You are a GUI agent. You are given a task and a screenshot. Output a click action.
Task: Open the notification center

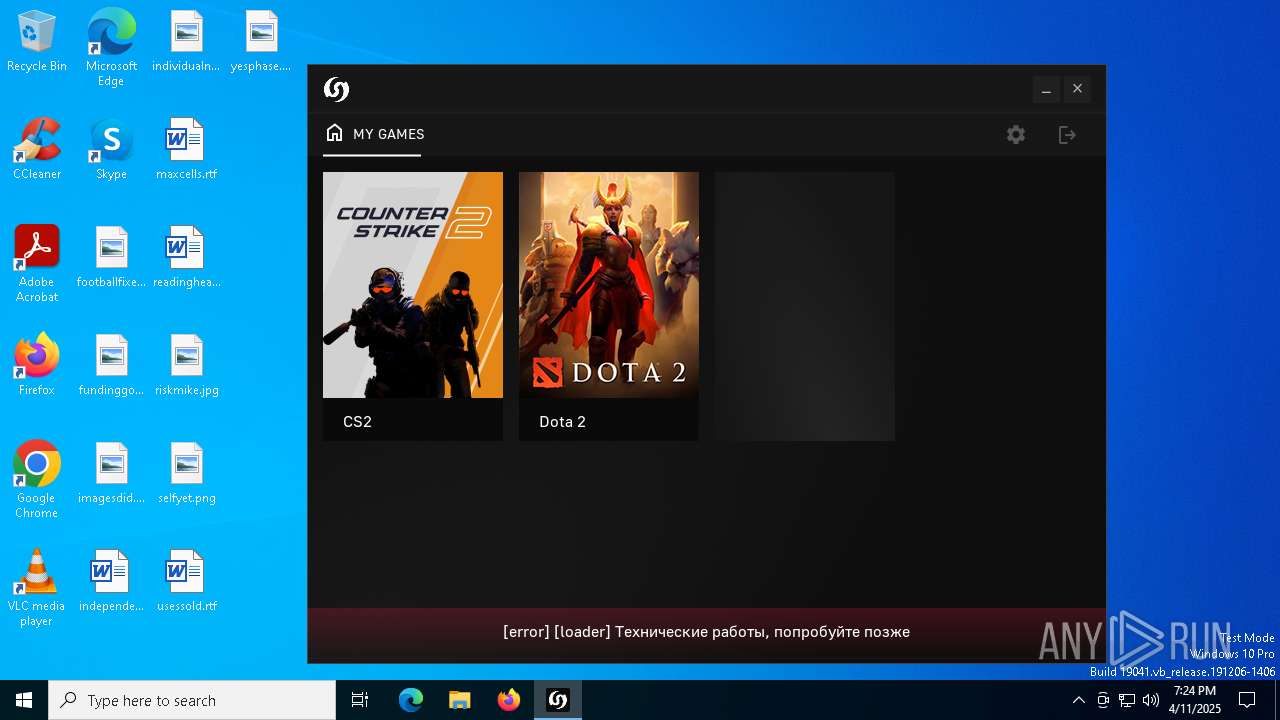[1247, 700]
